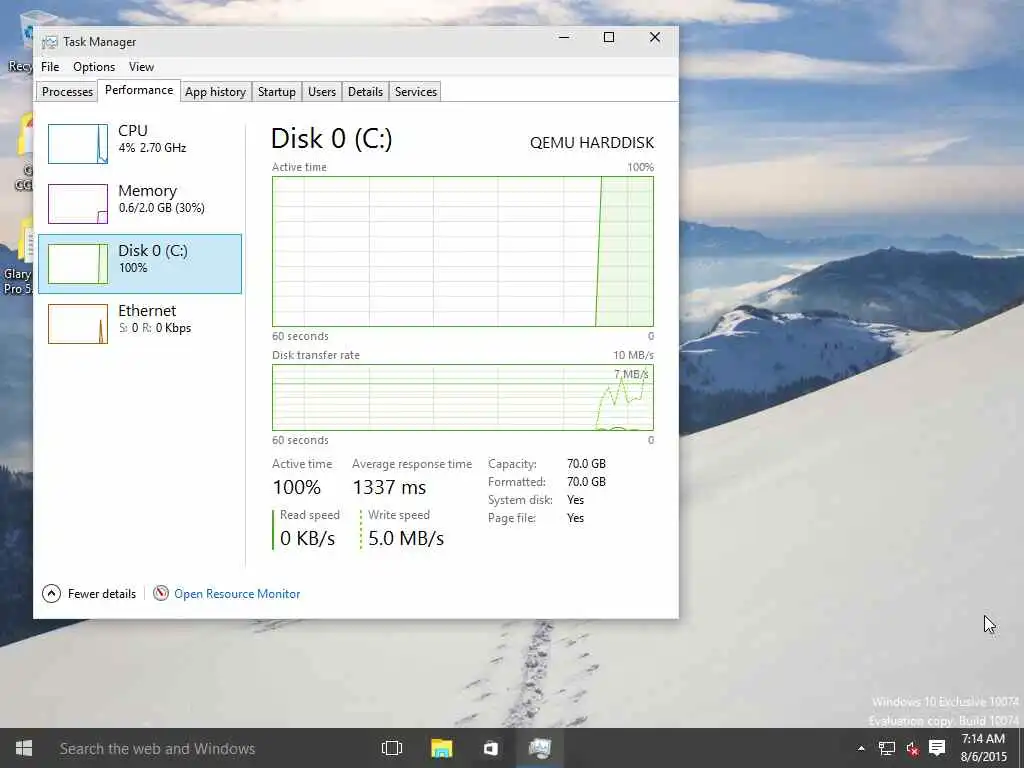Open the Services tab
The height and width of the screenshot is (768, 1024).
click(415, 92)
